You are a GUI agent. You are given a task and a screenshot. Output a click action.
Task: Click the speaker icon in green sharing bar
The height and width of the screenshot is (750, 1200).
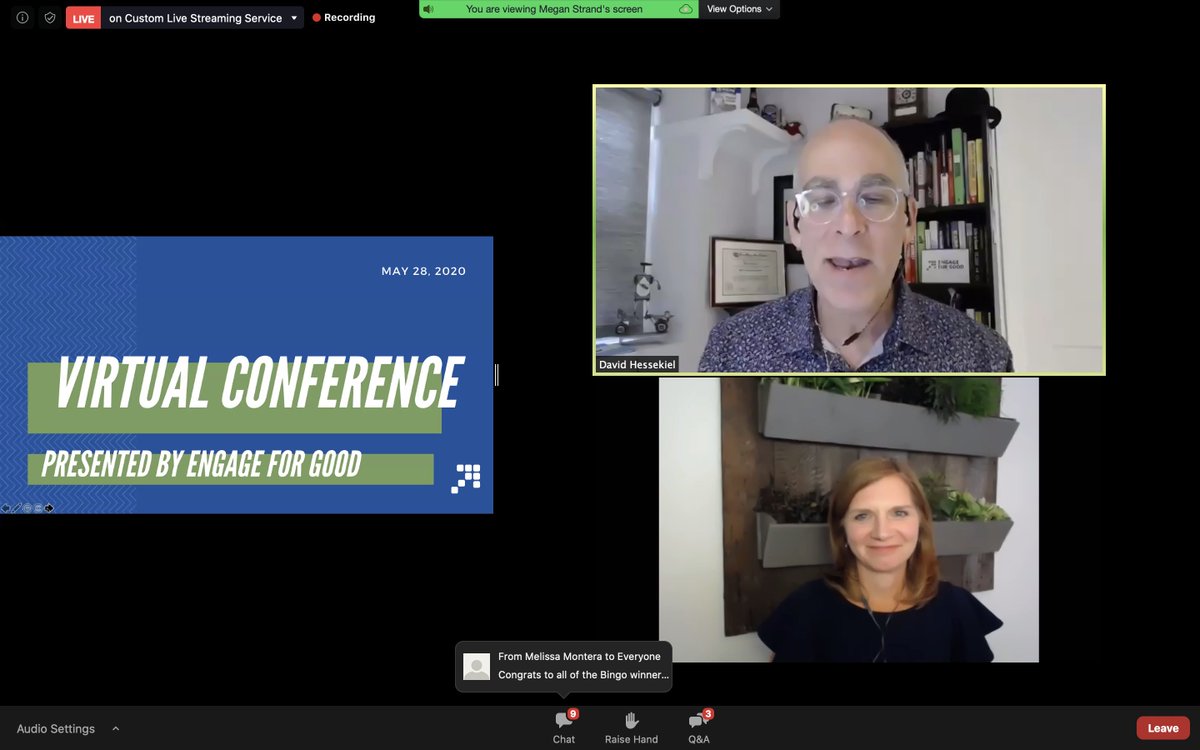coord(429,9)
